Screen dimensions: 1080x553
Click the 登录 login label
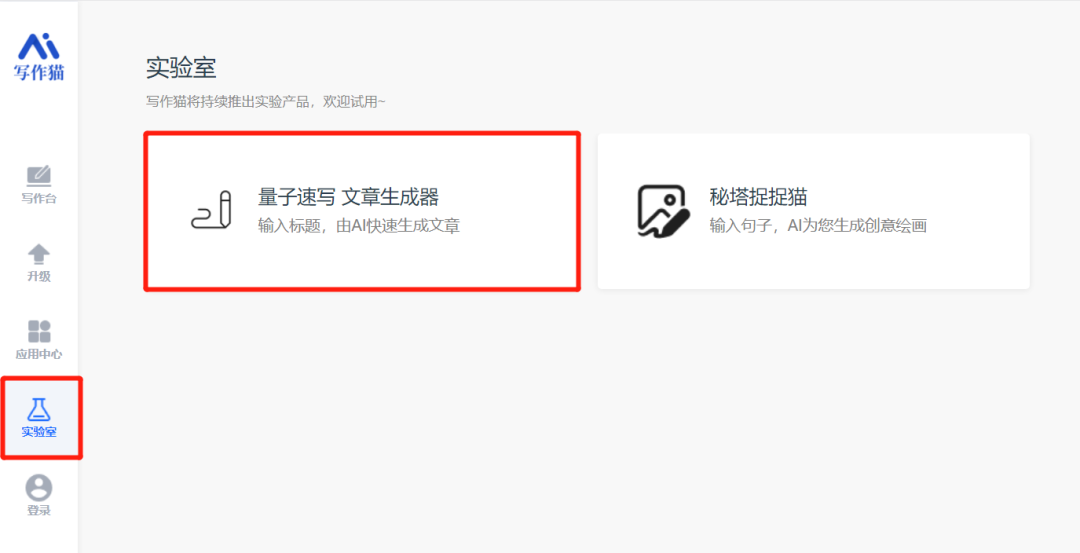click(39, 511)
